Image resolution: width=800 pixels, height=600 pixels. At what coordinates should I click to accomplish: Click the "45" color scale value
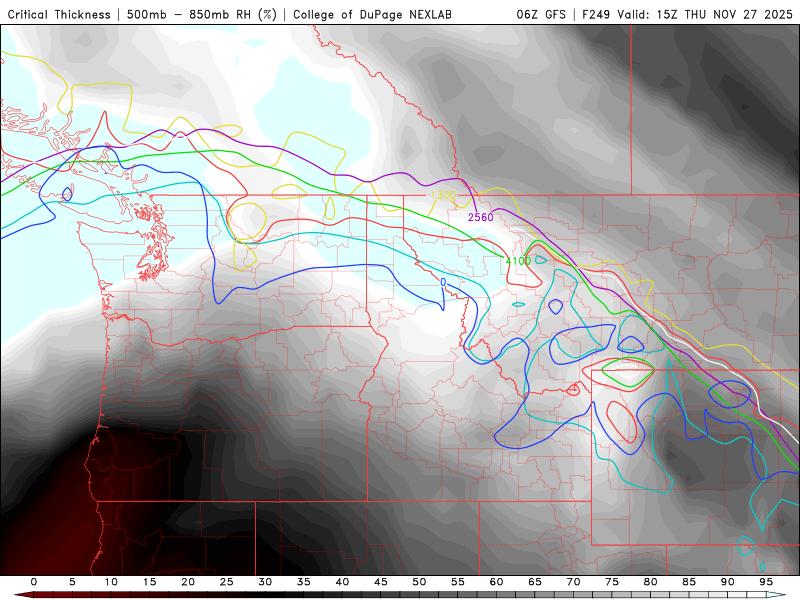(381, 582)
